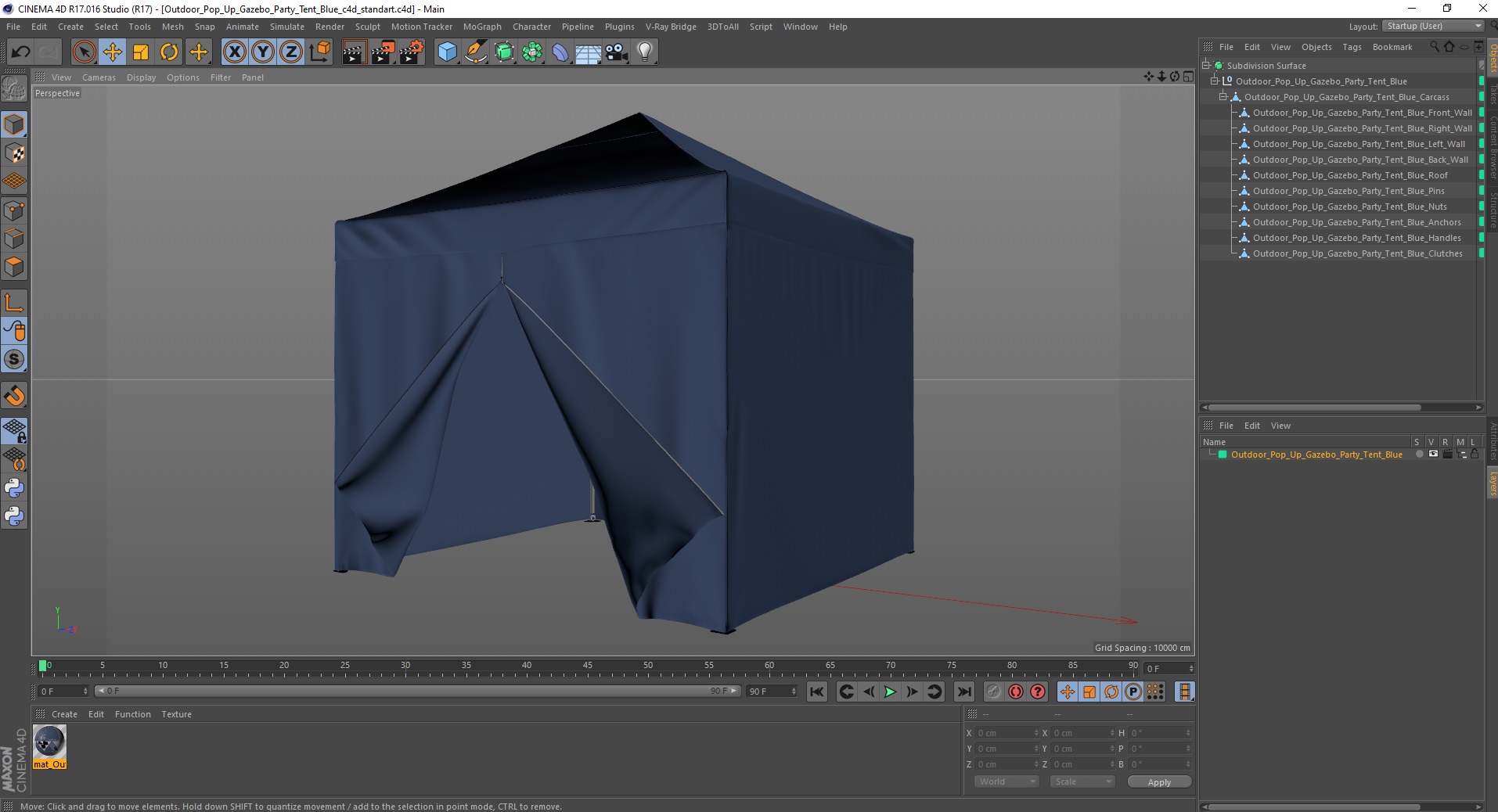Activate the Scale tool
1498x812 pixels.
point(141,52)
